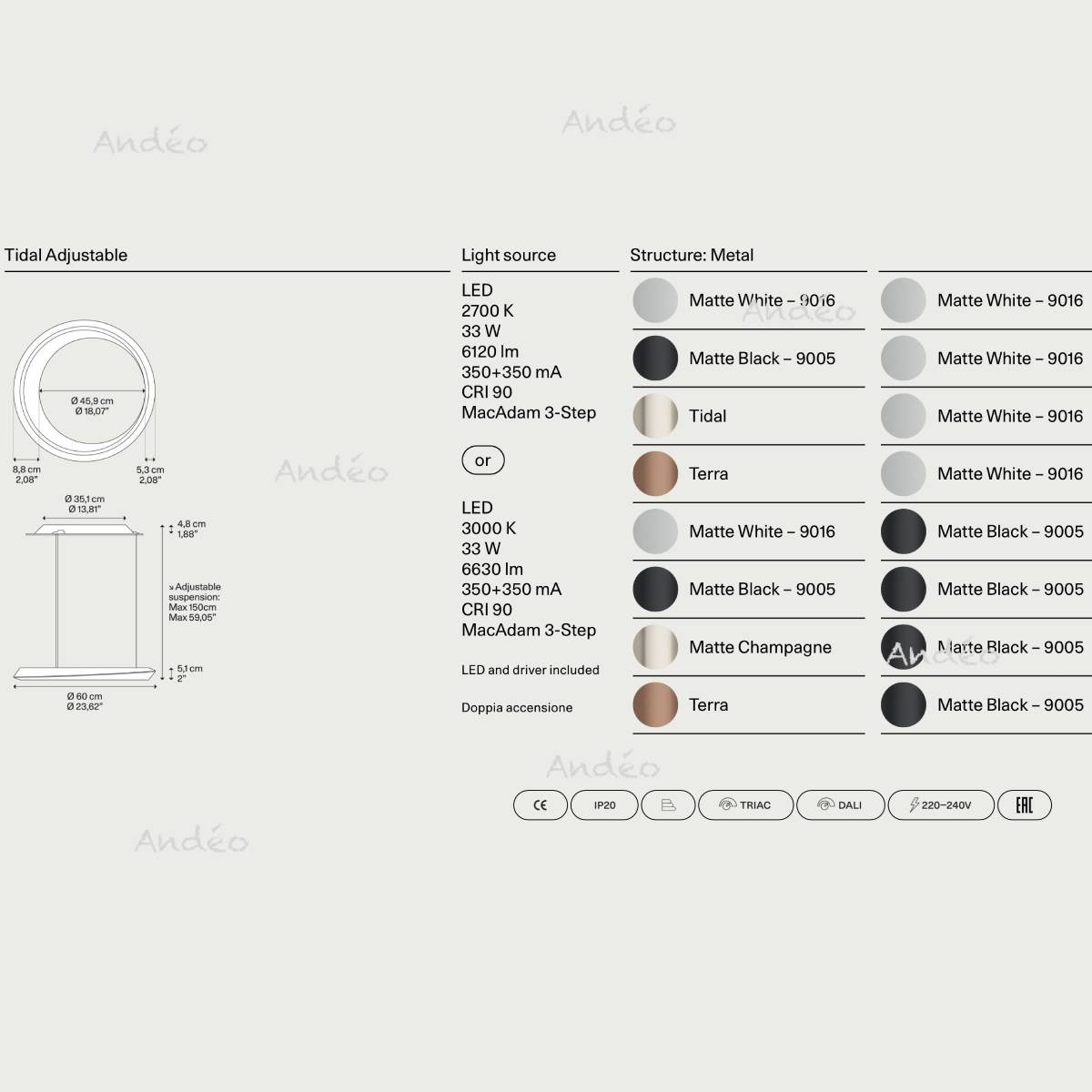Click the 'Light source' heading
The height and width of the screenshot is (1092, 1092).
(509, 255)
